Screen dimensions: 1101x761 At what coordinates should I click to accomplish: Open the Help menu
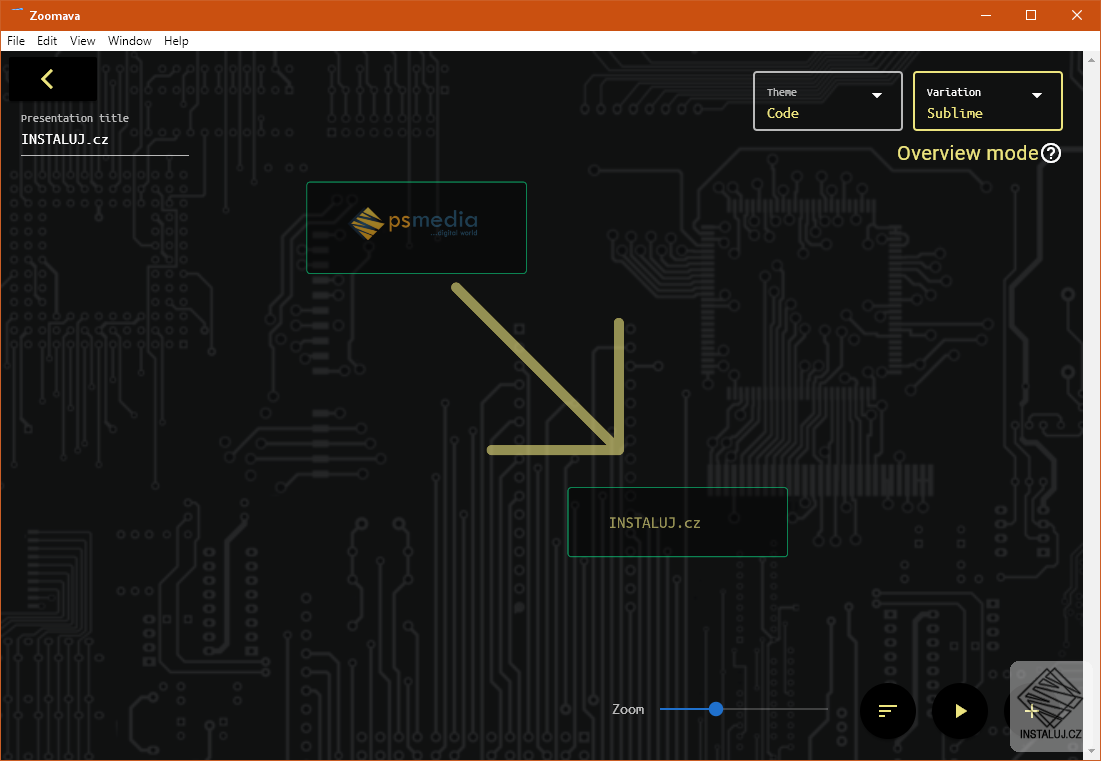point(176,41)
